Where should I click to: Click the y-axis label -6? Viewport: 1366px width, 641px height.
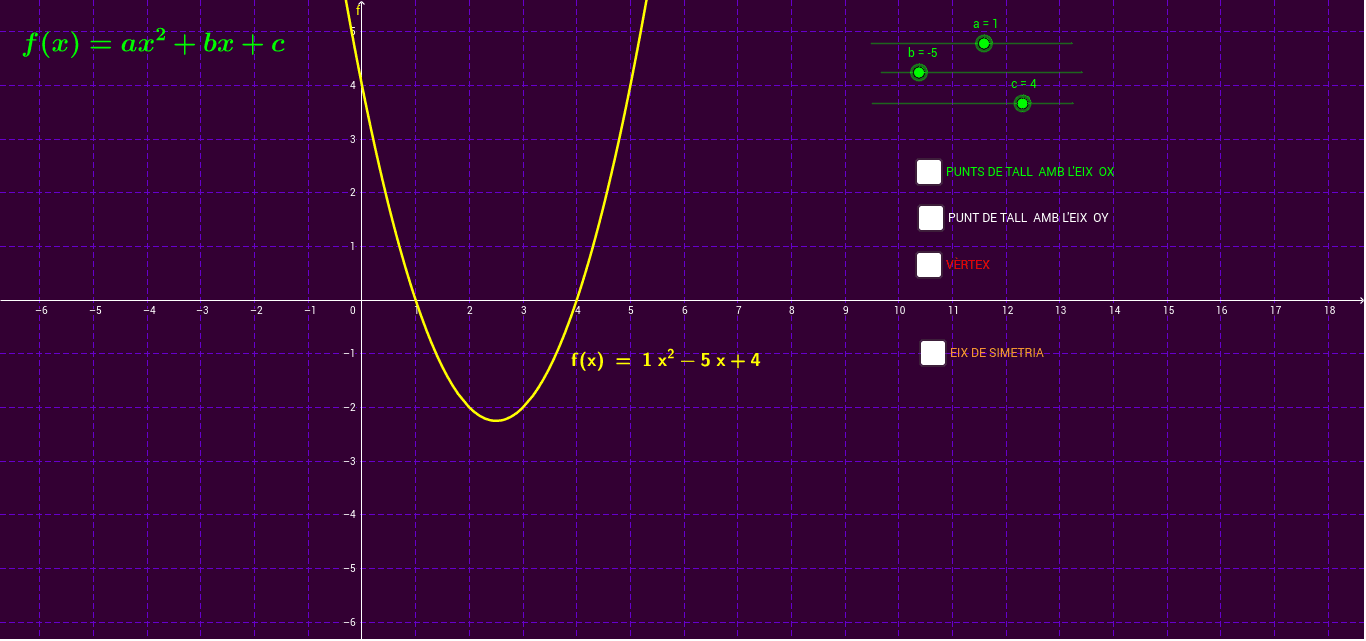click(x=349, y=622)
